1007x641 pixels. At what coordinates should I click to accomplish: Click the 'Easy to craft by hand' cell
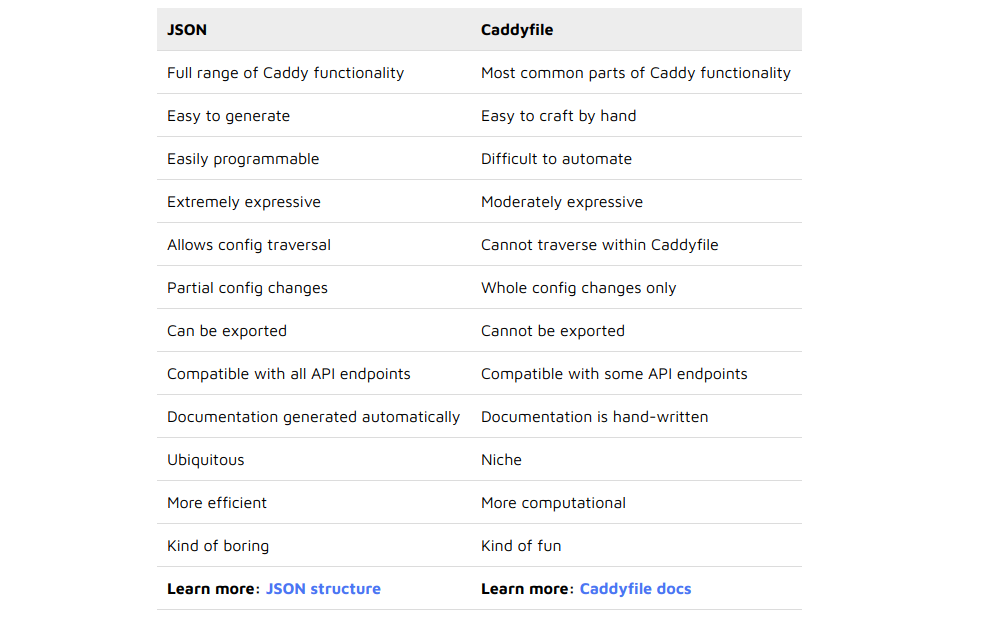[558, 116]
